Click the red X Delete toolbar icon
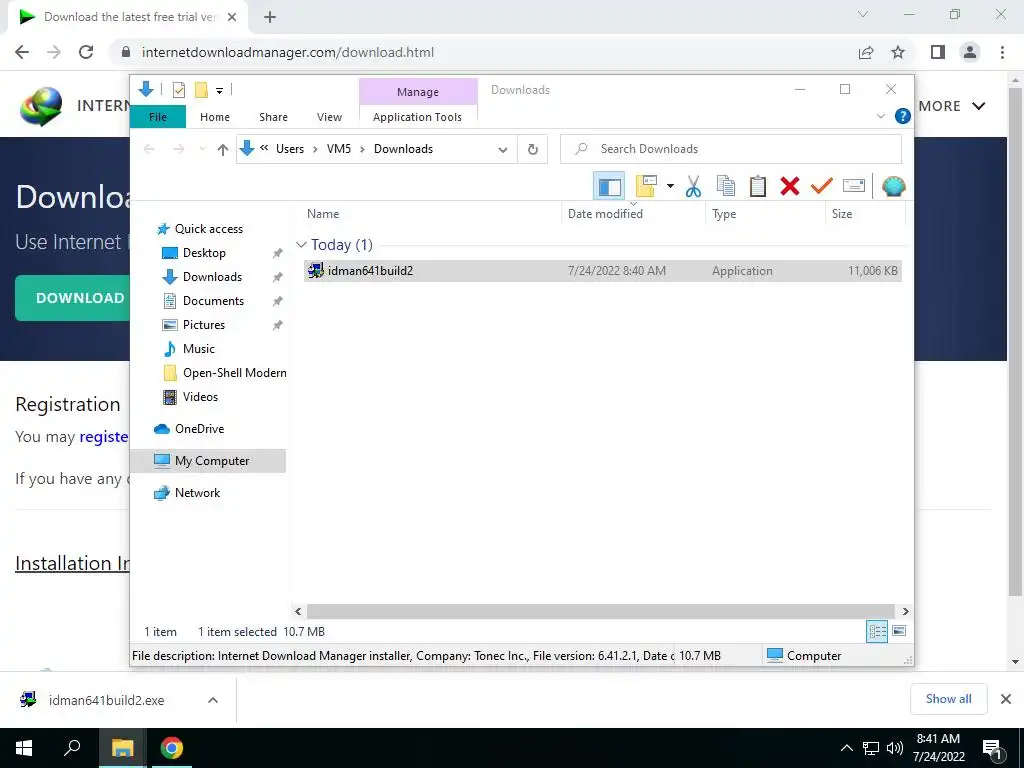 click(x=790, y=186)
